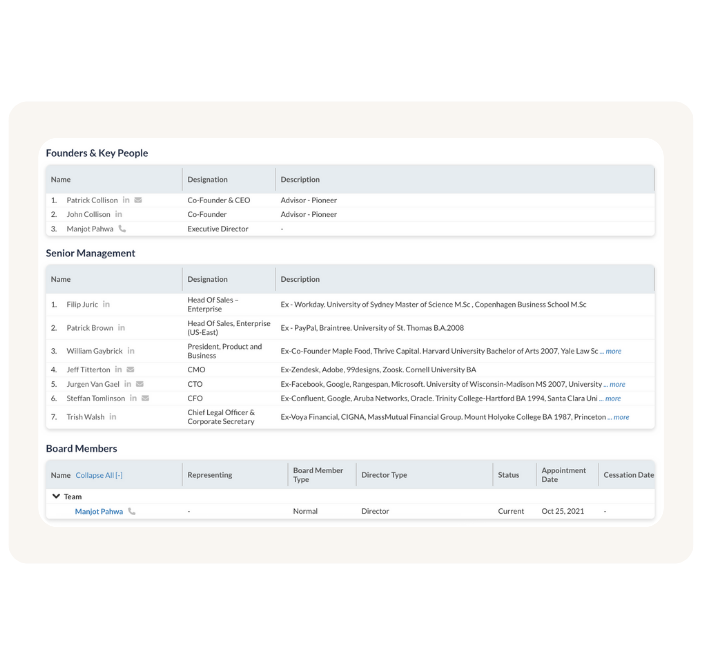Screen dimensions: 702x665
Task: Expand more in Steffan Tomlinson's description
Action: pos(613,399)
